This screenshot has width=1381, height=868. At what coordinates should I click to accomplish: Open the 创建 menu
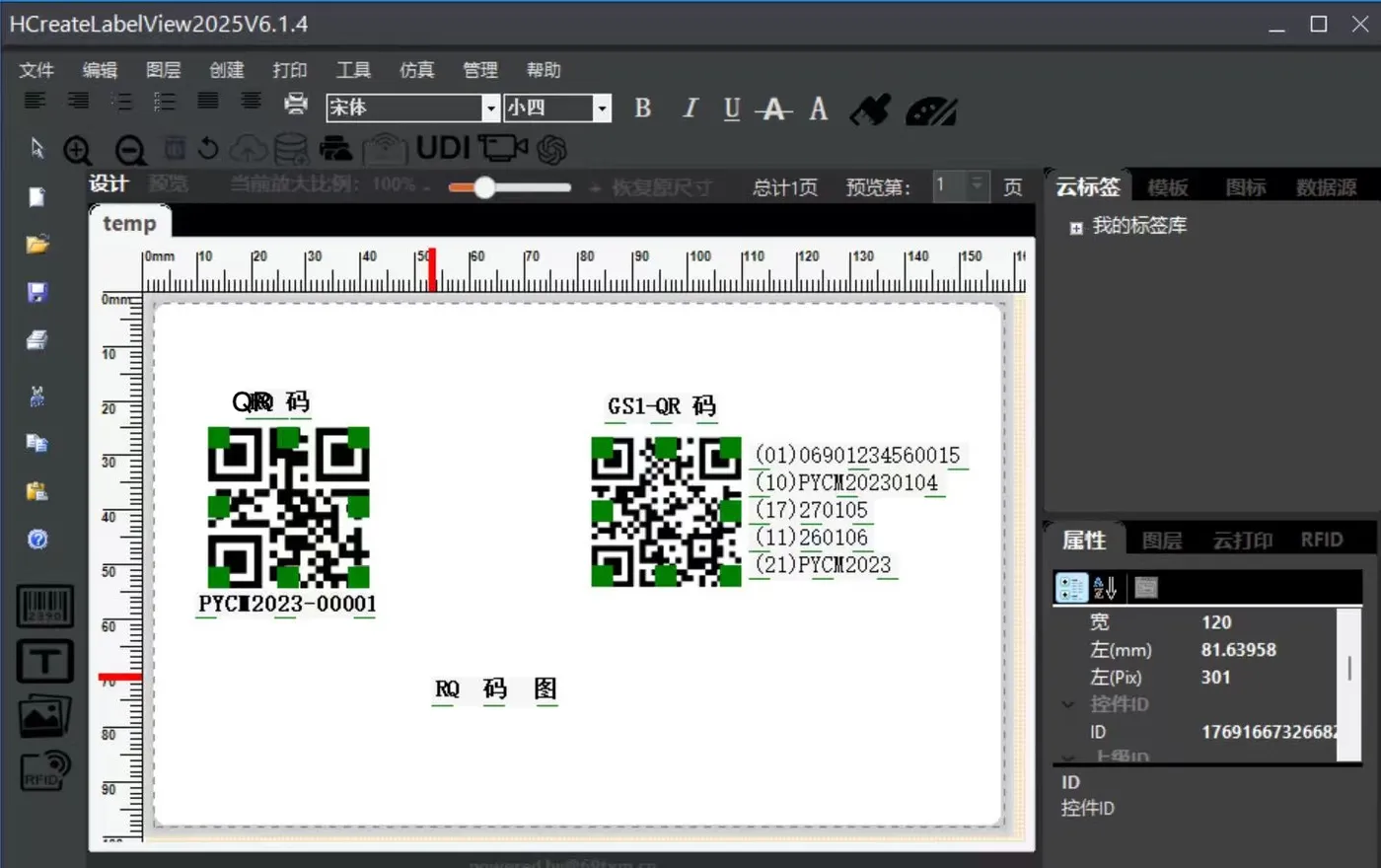[226, 70]
